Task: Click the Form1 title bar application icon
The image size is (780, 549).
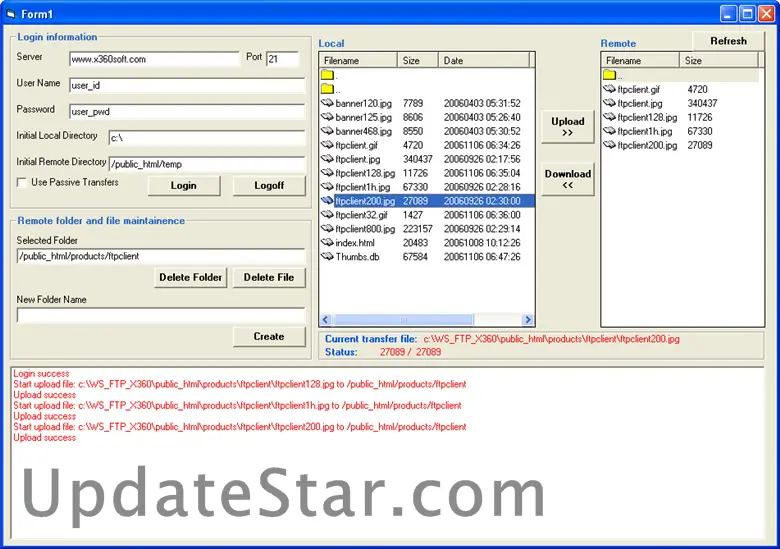Action: coord(11,14)
